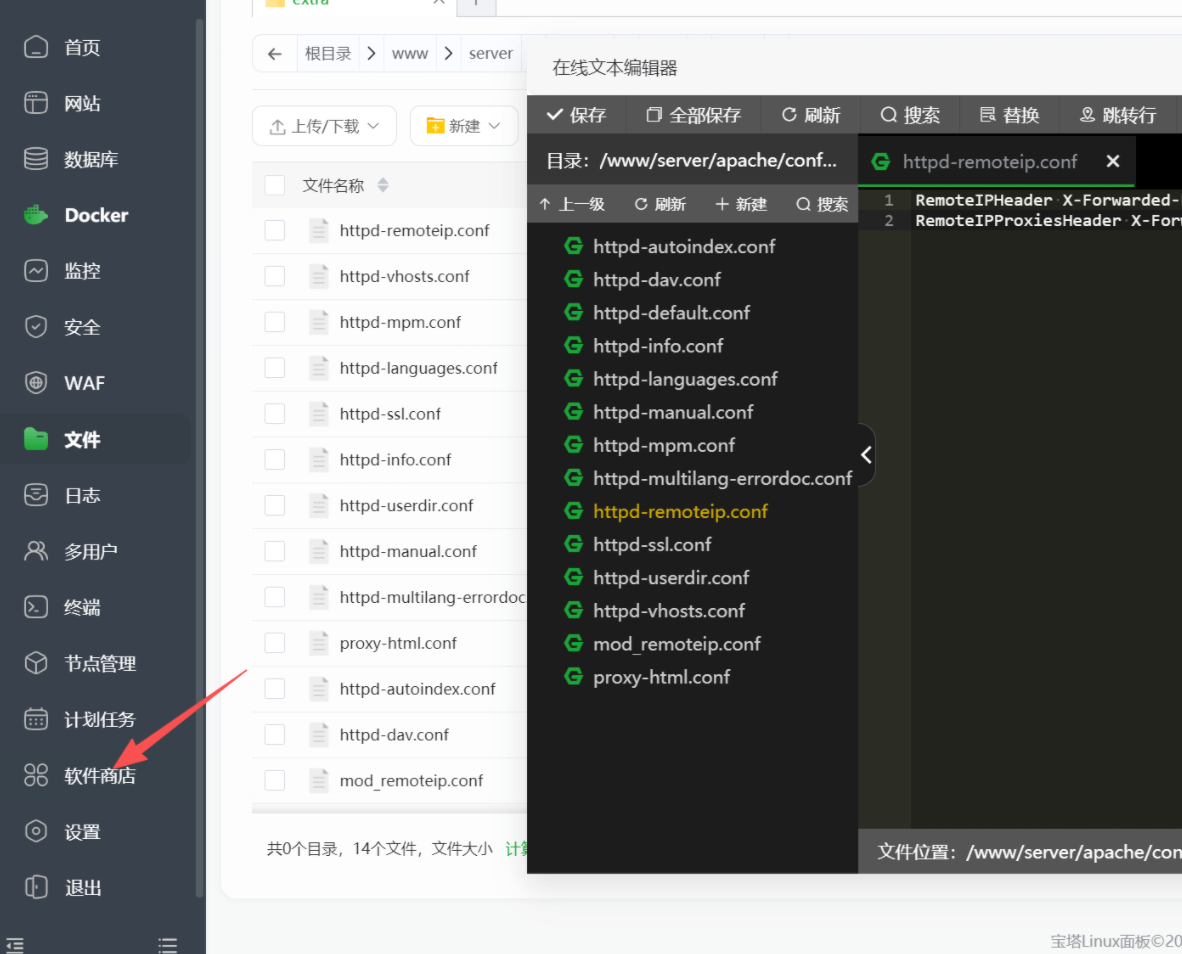Click the 设置 settings icon

35,831
